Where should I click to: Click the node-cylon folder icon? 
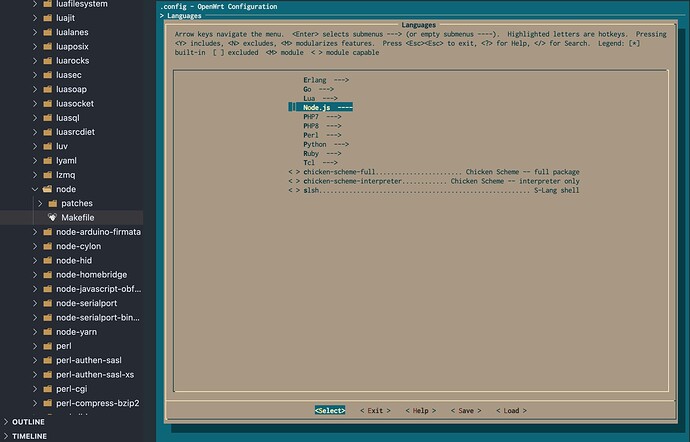tap(48, 246)
